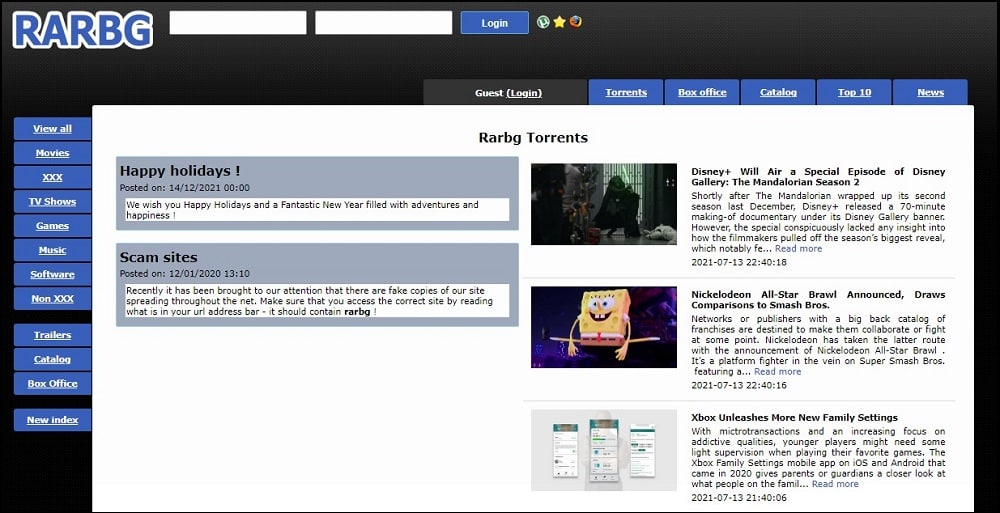This screenshot has height=513, width=1000.
Task: Click the Rarbg Torrents page heading
Action: click(533, 138)
